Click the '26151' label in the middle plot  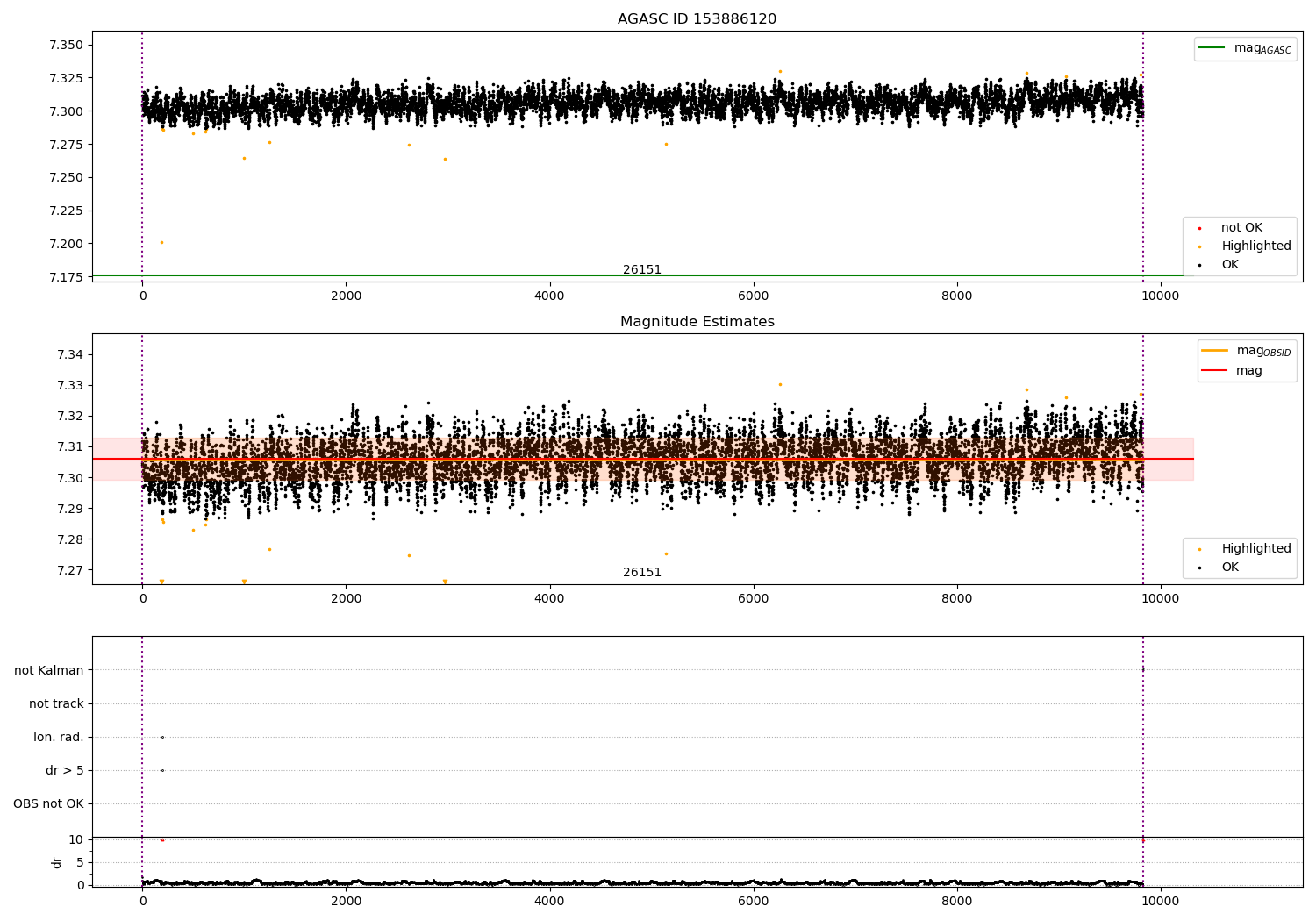click(642, 573)
